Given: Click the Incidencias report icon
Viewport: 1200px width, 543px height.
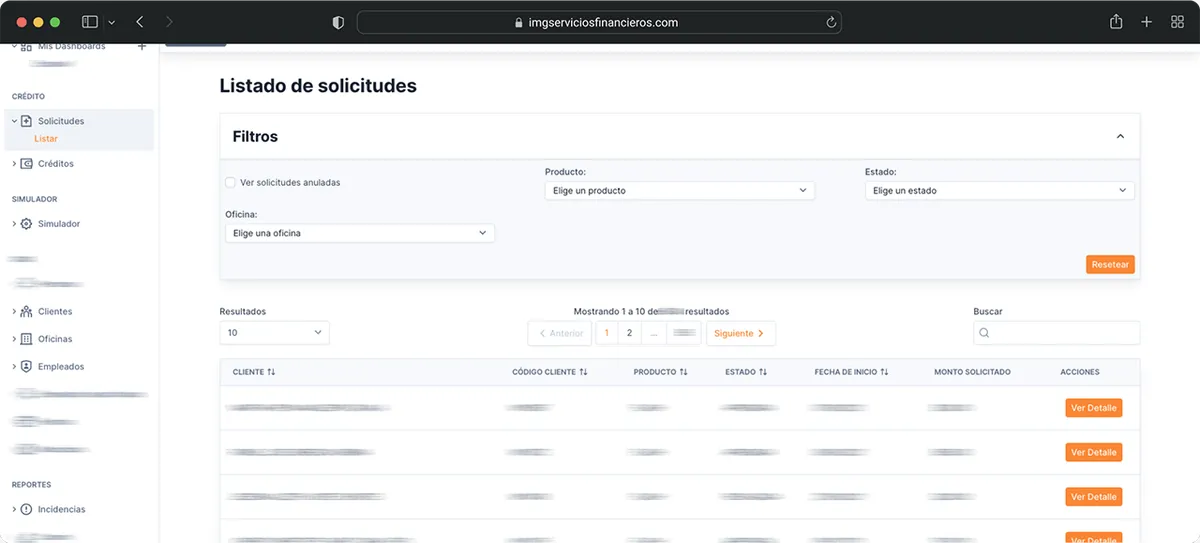Looking at the screenshot, I should pyautogui.click(x=27, y=510).
